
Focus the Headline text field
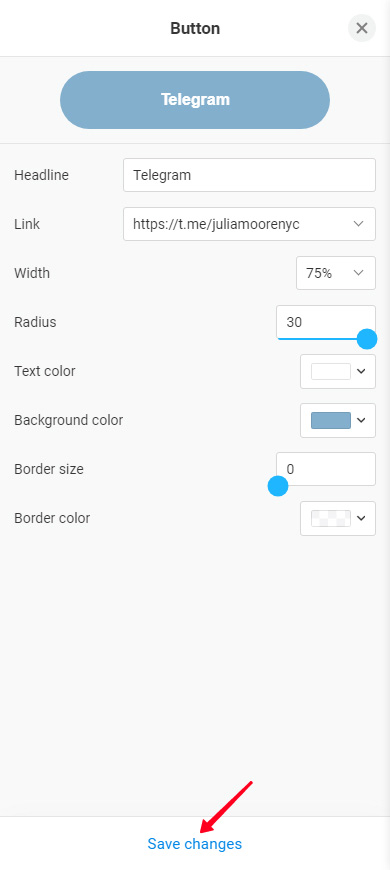coord(249,175)
